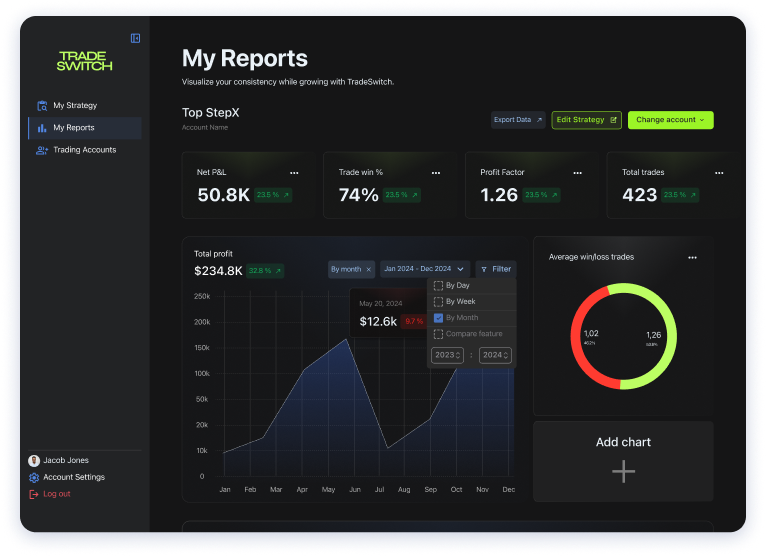The image size is (766, 557).
Task: Open the Average win/loss trades options menu
Action: [692, 258]
